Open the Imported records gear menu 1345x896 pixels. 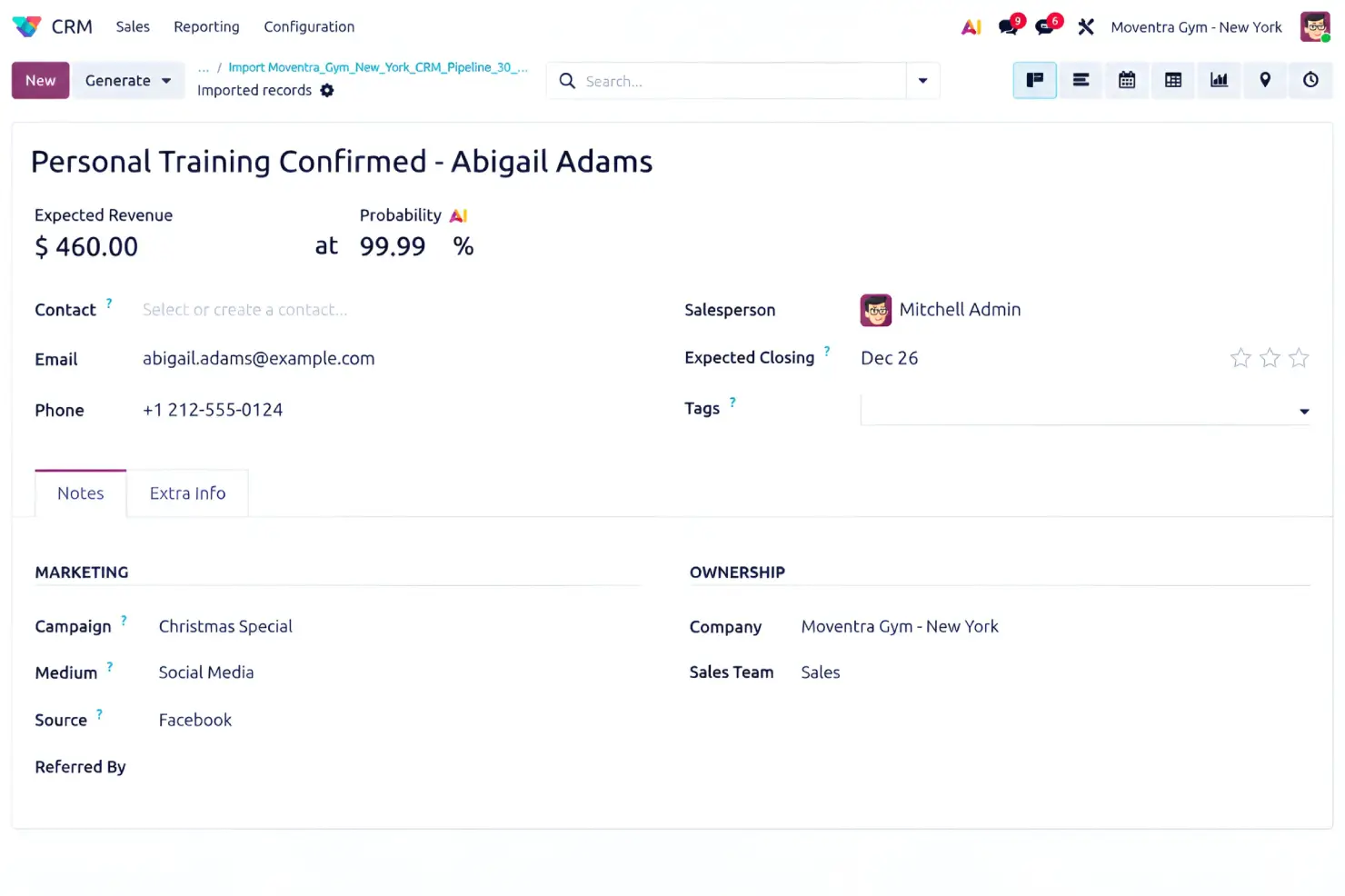tap(327, 90)
